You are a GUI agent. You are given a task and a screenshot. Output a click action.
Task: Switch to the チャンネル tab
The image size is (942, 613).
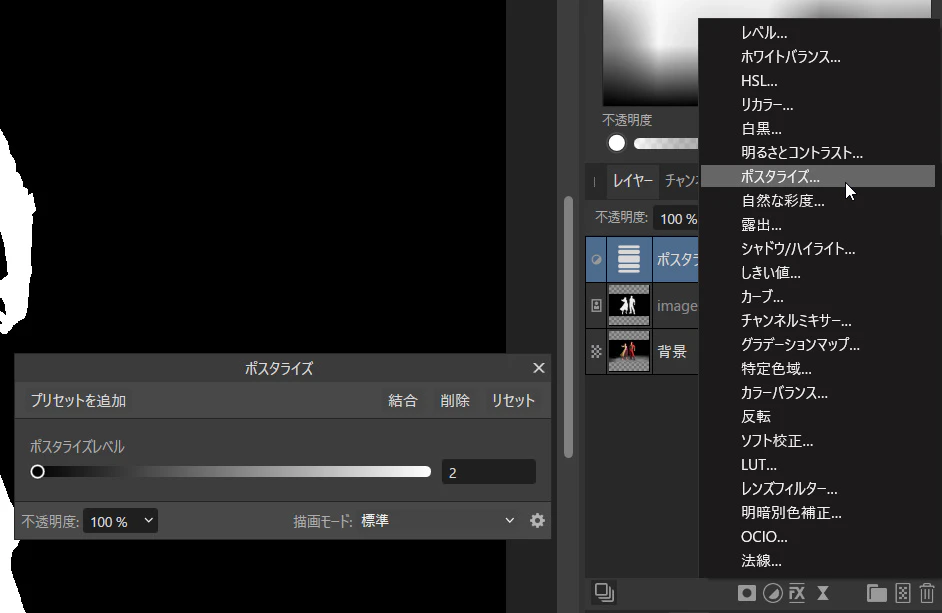(681, 180)
